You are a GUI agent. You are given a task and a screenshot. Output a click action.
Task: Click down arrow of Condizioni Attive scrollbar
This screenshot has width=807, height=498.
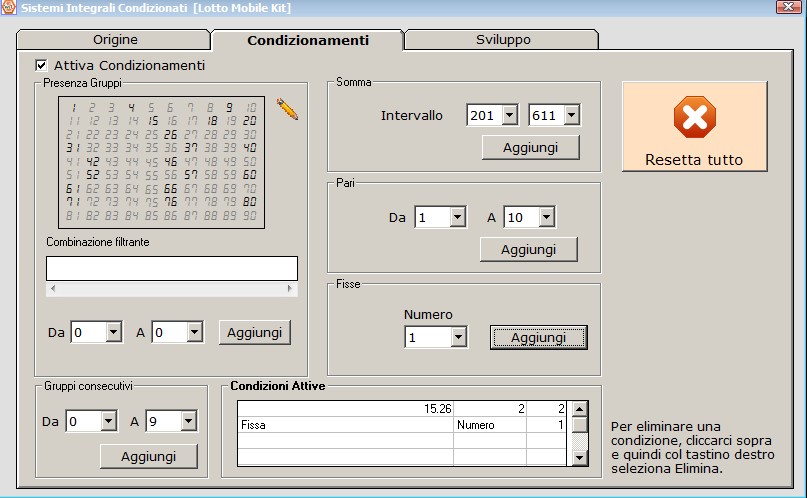pos(580,457)
